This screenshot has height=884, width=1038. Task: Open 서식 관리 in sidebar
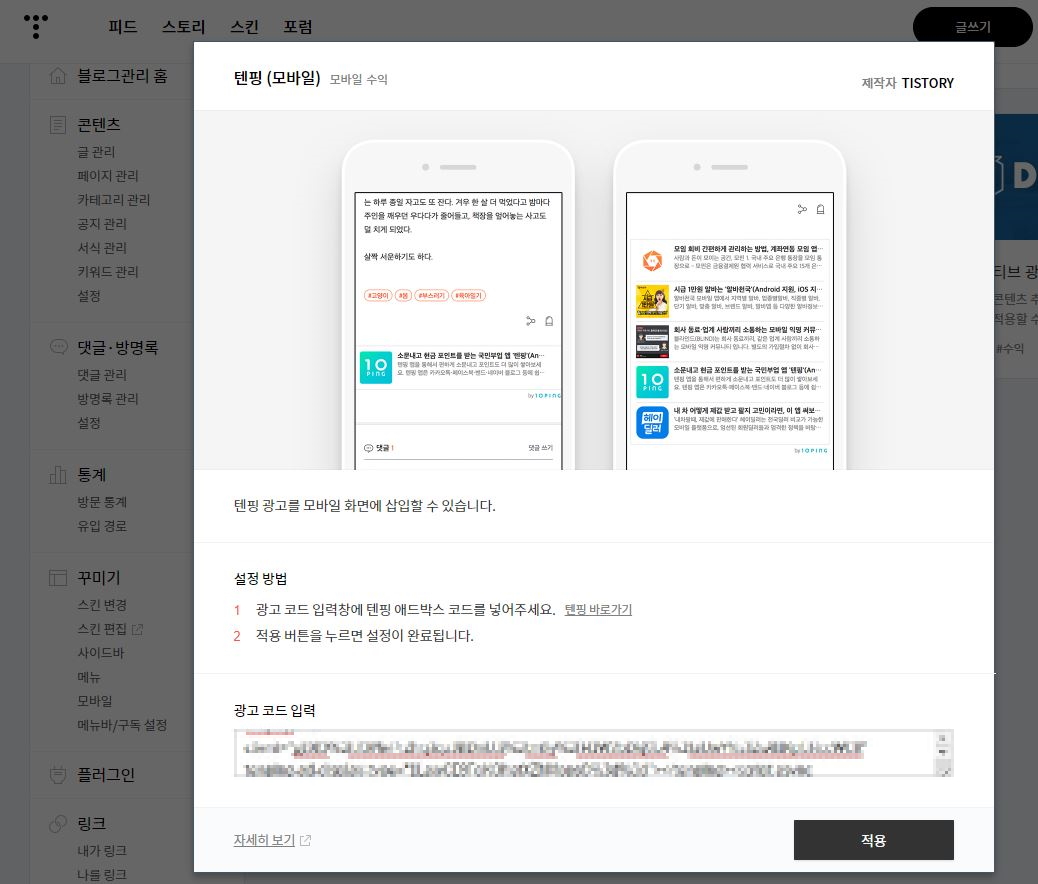tap(102, 248)
